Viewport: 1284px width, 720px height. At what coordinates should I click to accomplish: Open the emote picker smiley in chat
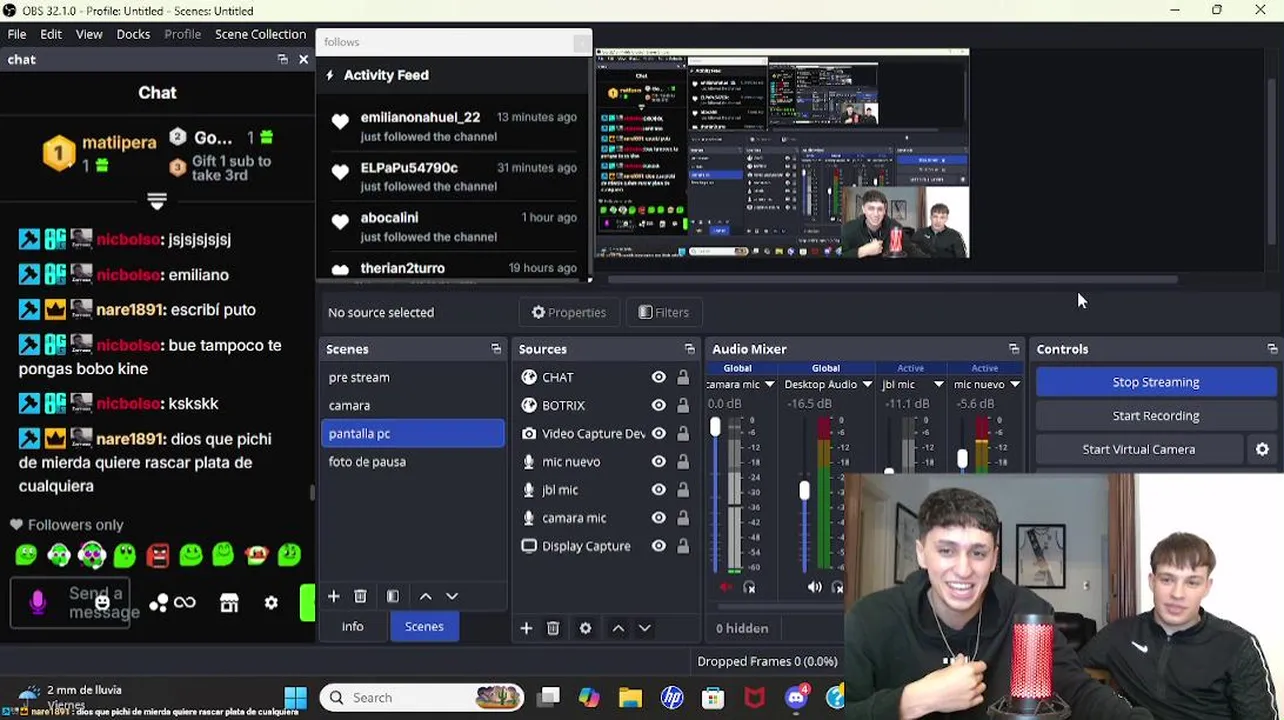pos(102,603)
